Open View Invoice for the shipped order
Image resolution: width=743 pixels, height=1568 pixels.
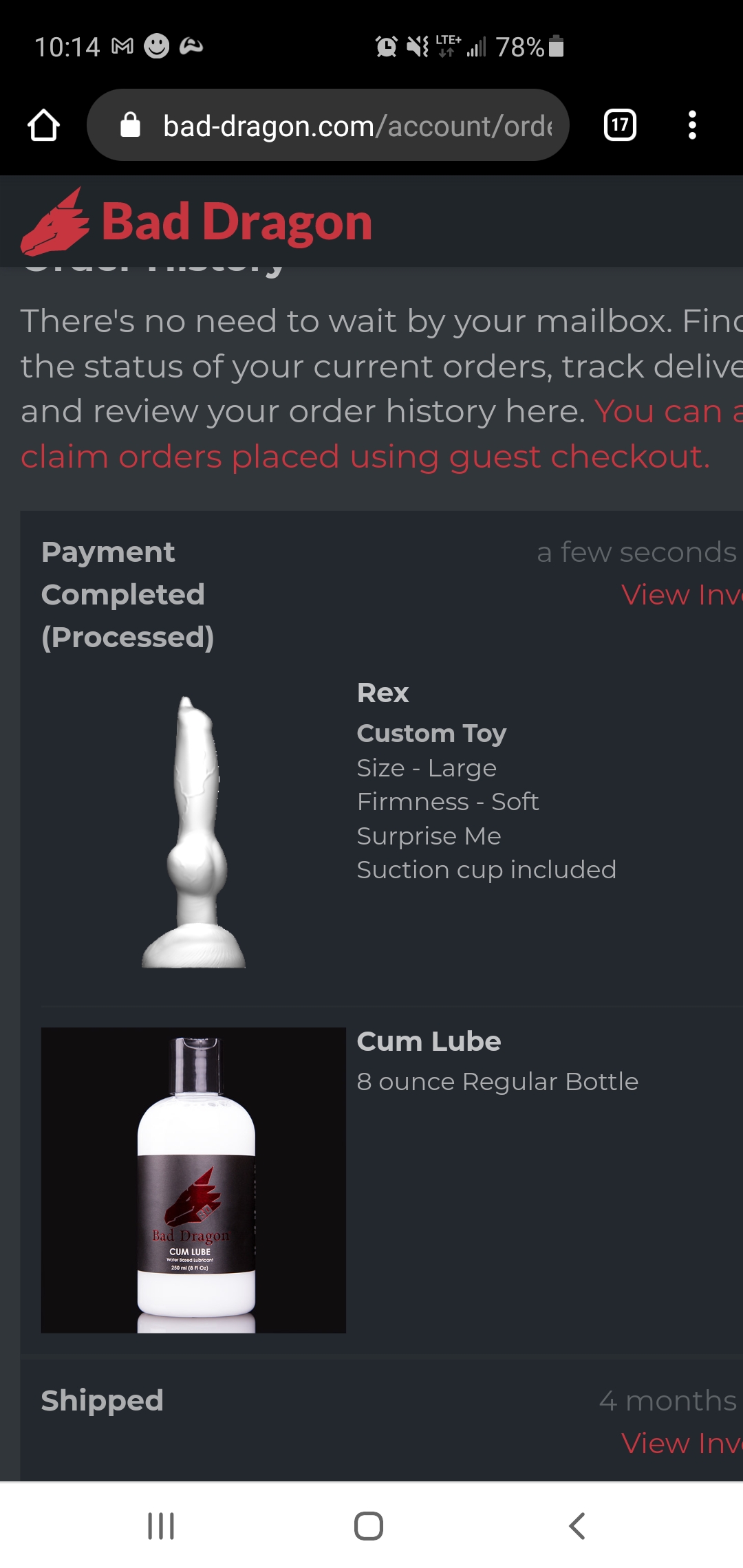click(x=682, y=1443)
